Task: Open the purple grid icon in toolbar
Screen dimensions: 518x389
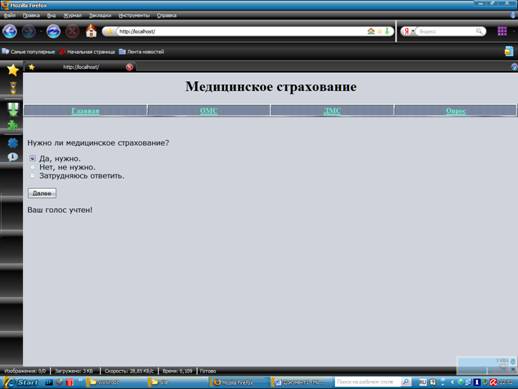Action: 502,31
